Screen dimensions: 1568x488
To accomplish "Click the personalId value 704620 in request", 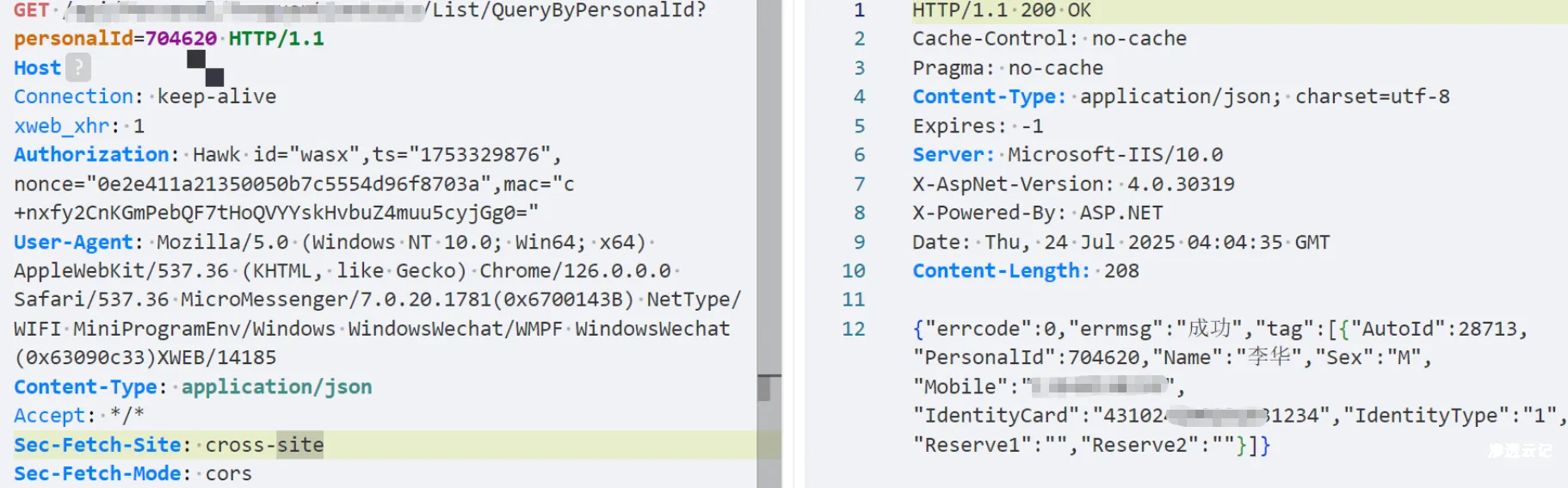I will pyautogui.click(x=181, y=39).
